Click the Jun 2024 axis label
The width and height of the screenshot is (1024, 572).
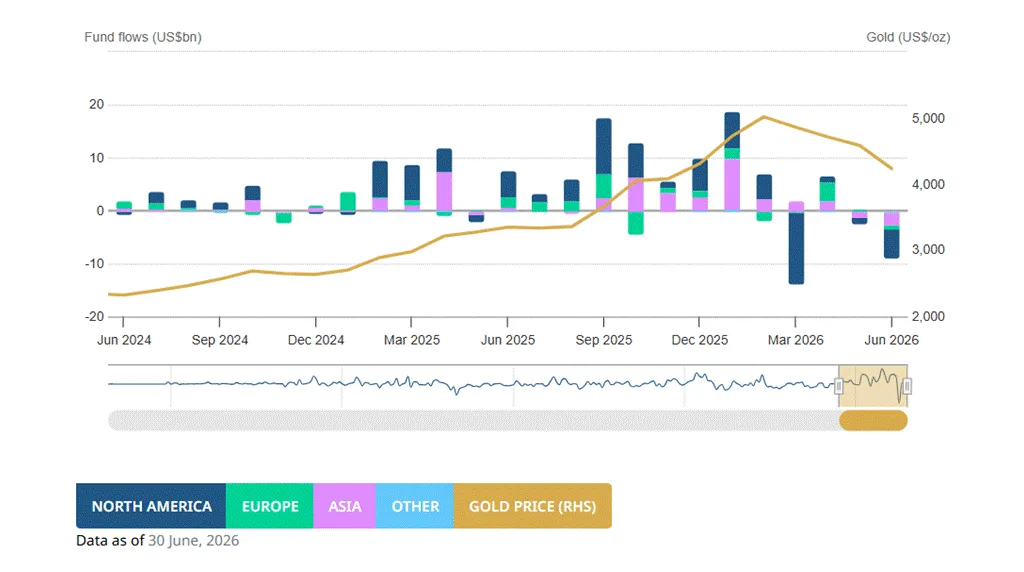[124, 340]
